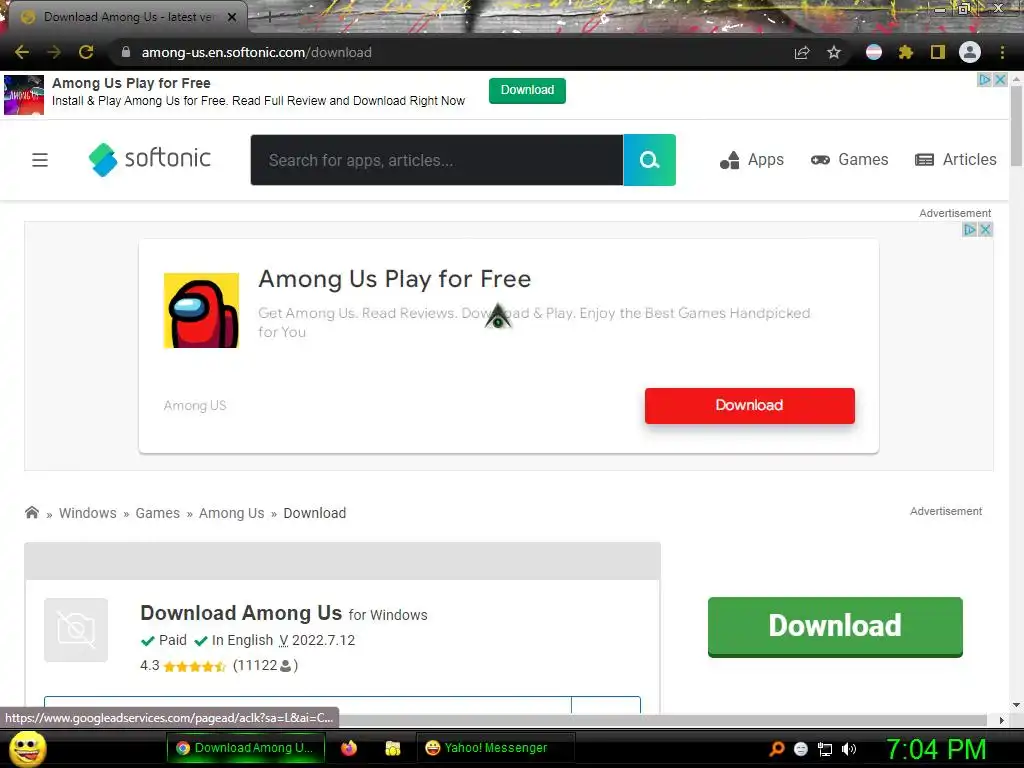Open AdChoices info on top banner
Screen dimensions: 1024x768
tap(984, 80)
